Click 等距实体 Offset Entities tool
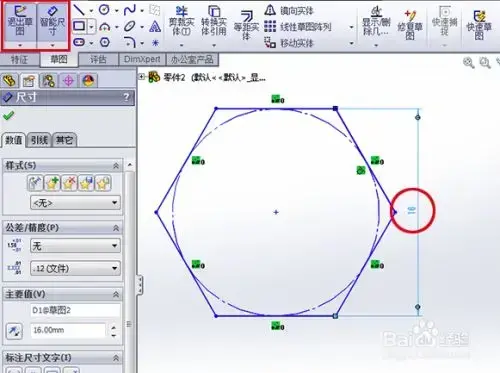 pos(246,25)
